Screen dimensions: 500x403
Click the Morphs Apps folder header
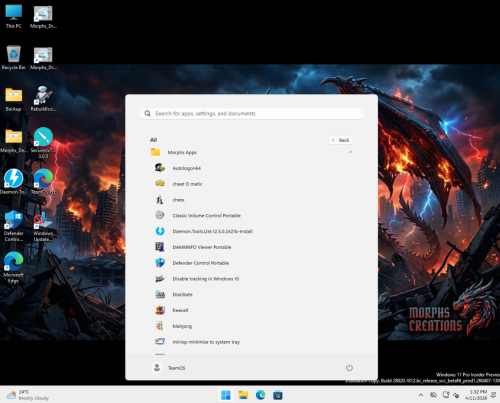(x=252, y=152)
